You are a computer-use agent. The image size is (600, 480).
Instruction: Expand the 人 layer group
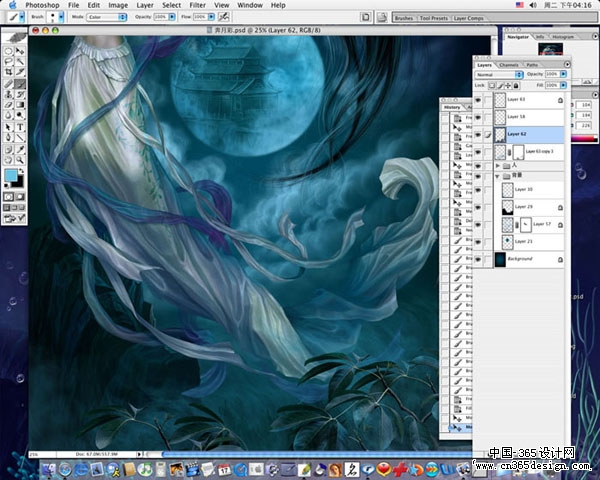(498, 166)
